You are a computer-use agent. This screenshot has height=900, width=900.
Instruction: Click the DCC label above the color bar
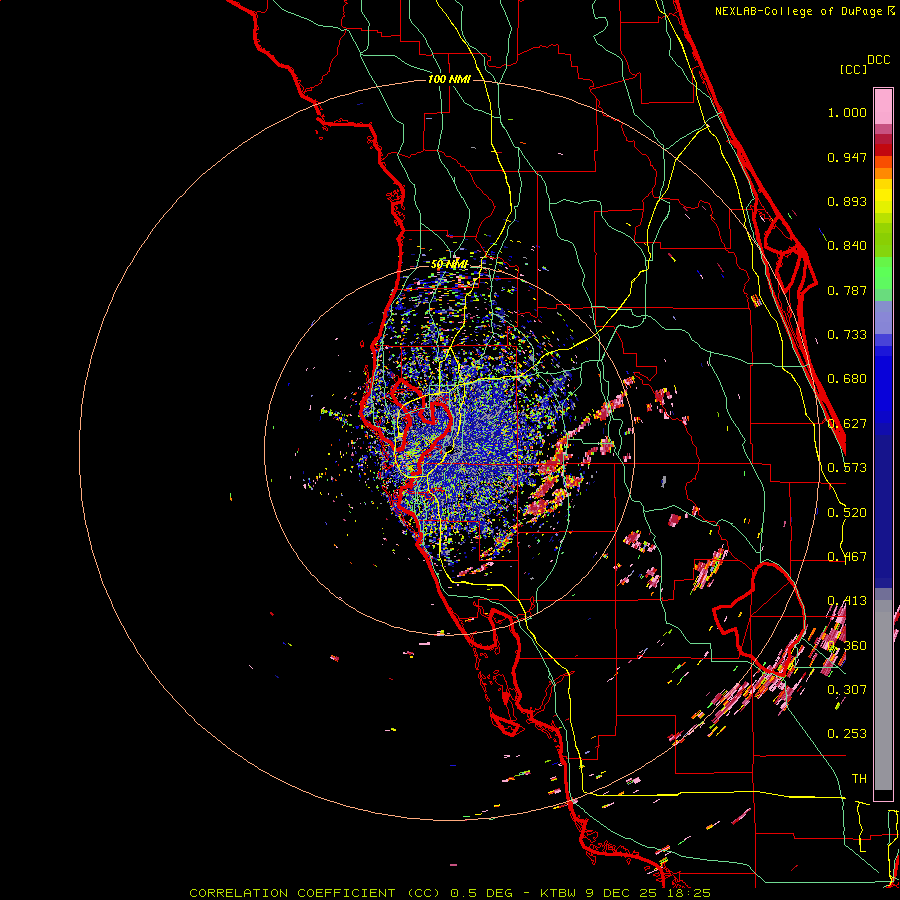click(x=879, y=60)
